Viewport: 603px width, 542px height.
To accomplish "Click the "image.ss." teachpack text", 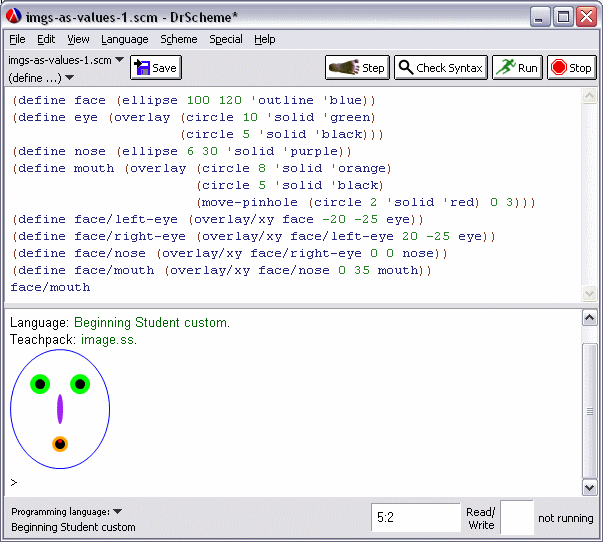I will pyautogui.click(x=109, y=340).
